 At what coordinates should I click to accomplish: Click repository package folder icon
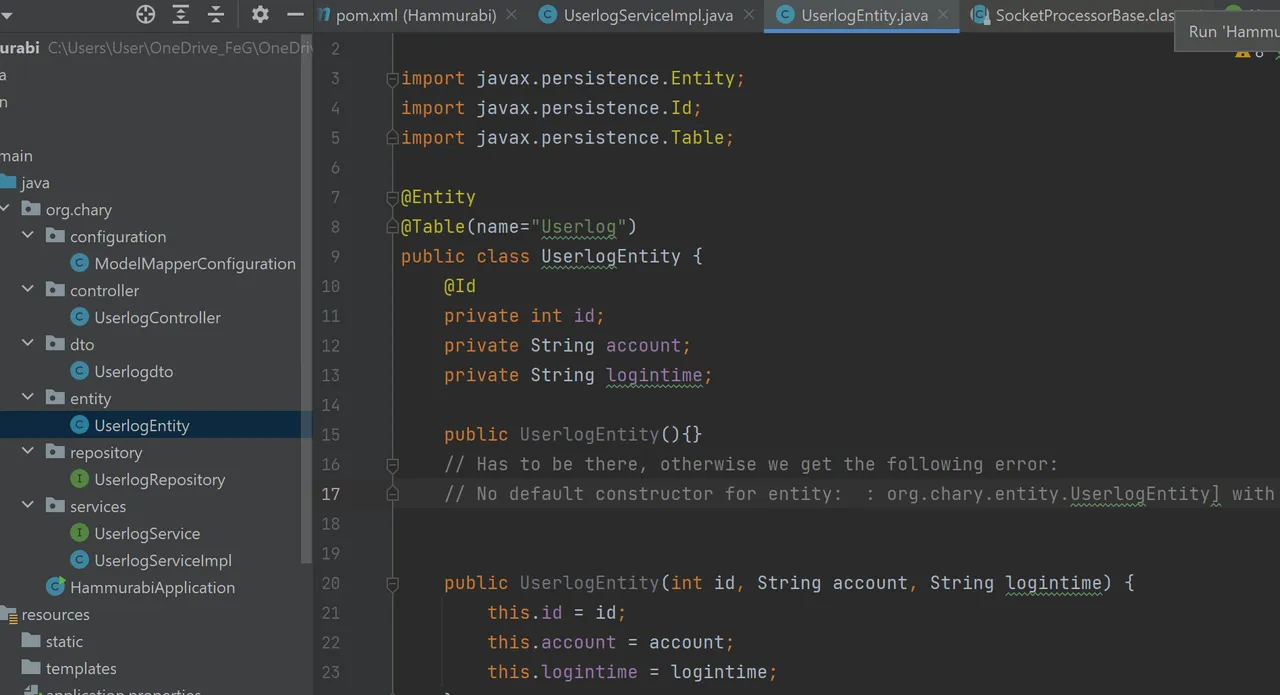(x=55, y=452)
